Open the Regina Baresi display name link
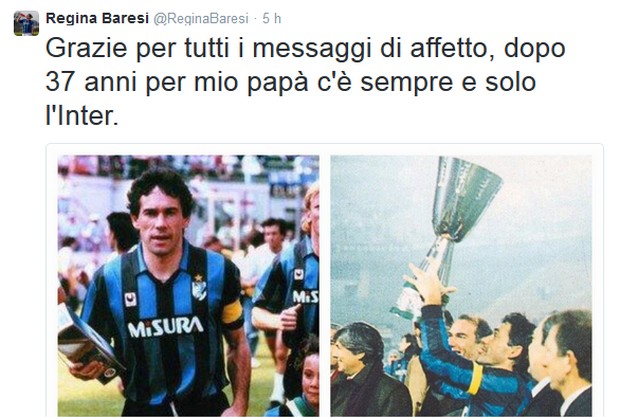620x417 pixels. tap(97, 18)
